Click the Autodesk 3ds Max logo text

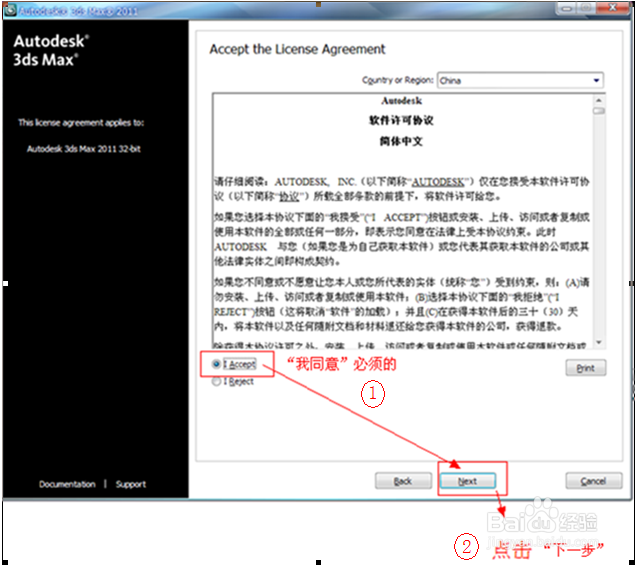point(51,51)
